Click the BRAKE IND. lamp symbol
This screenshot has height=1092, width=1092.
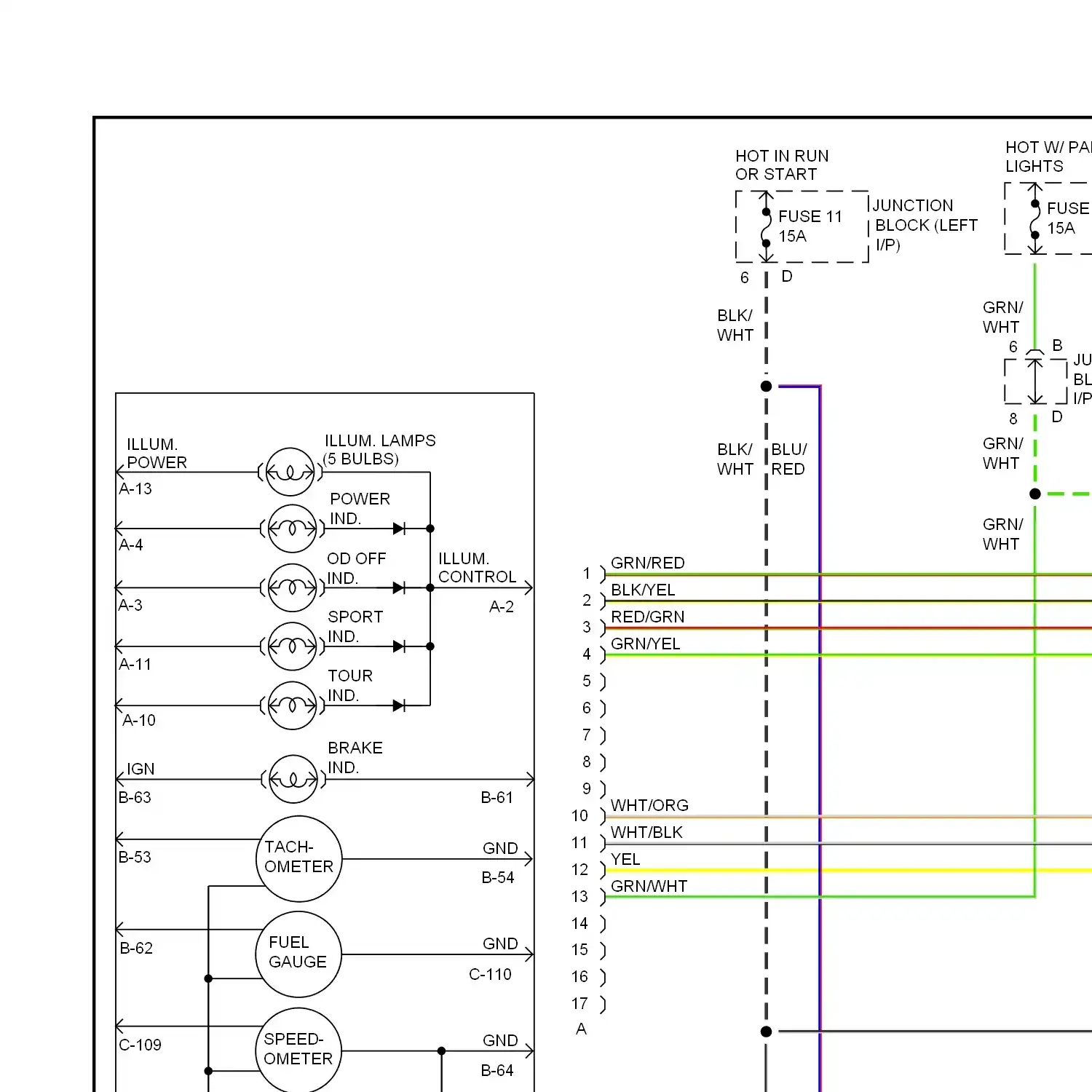tap(293, 779)
